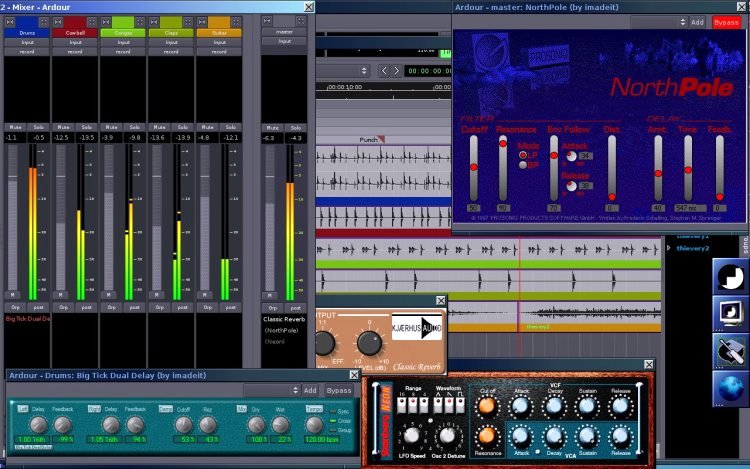Open the post meter-point selector on Cowbell channel
Screen dimensions: 750x469
87,307
